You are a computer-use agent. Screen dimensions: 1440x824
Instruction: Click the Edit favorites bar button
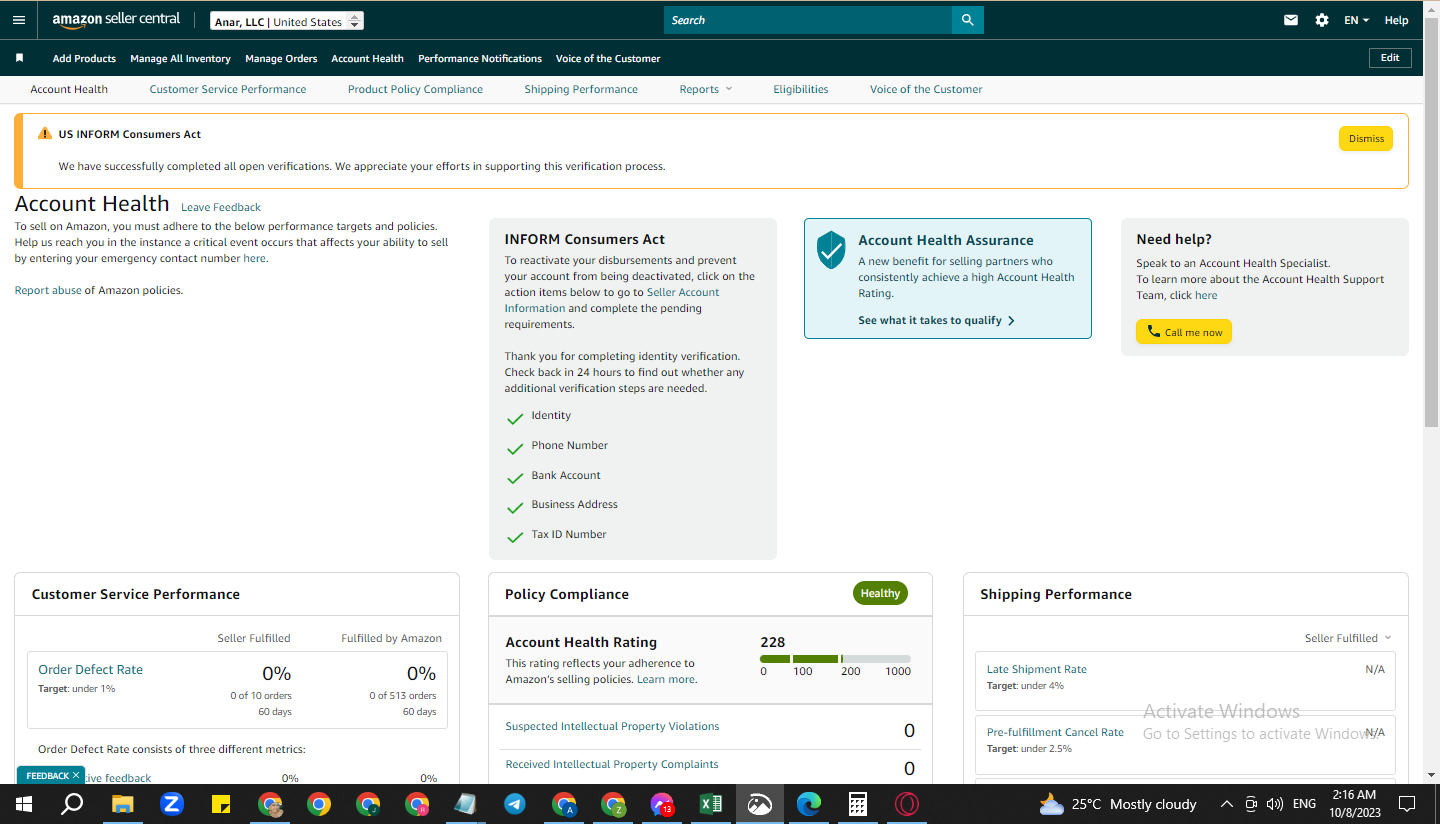1390,58
